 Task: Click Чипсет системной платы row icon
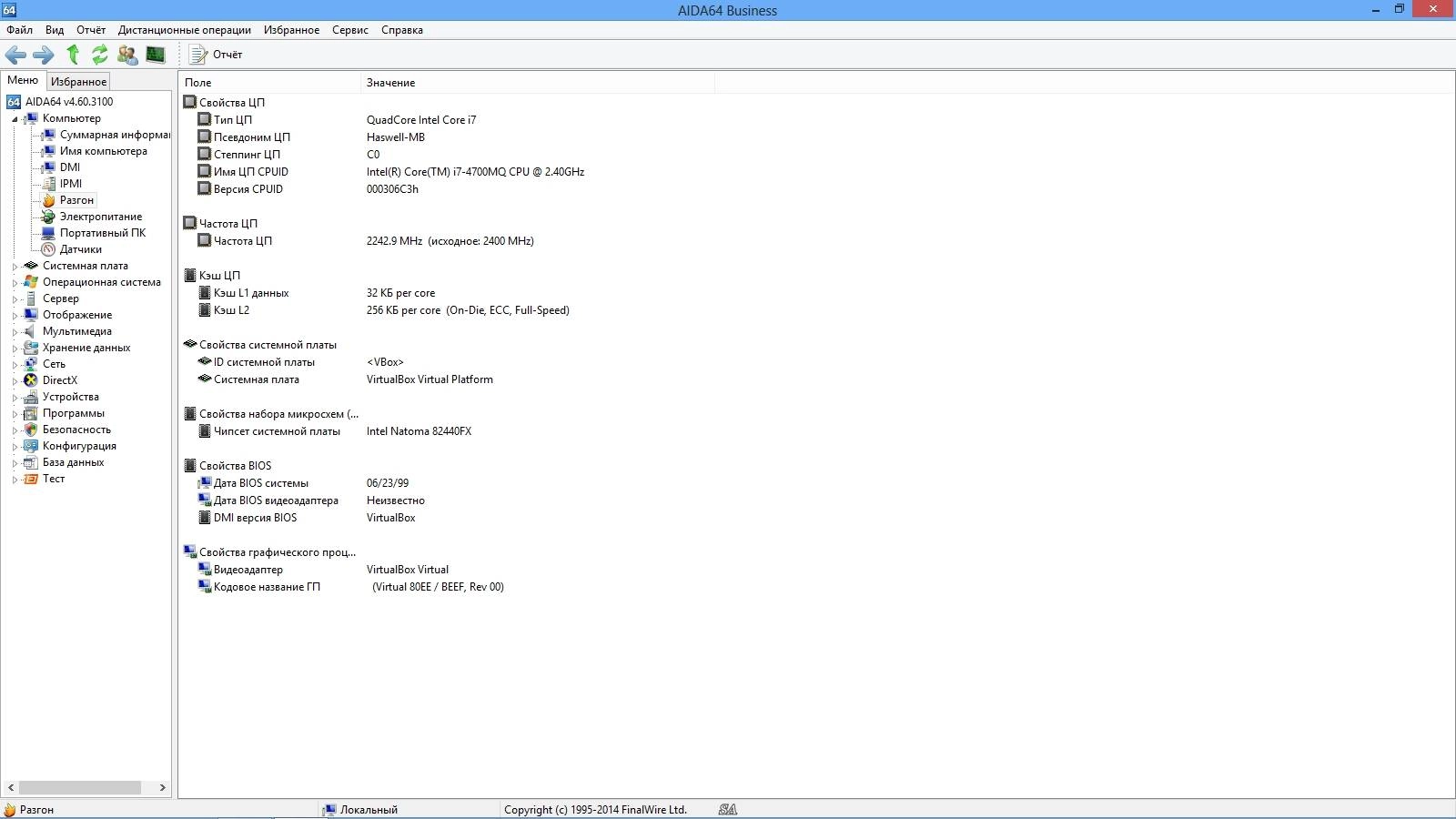pyautogui.click(x=205, y=431)
